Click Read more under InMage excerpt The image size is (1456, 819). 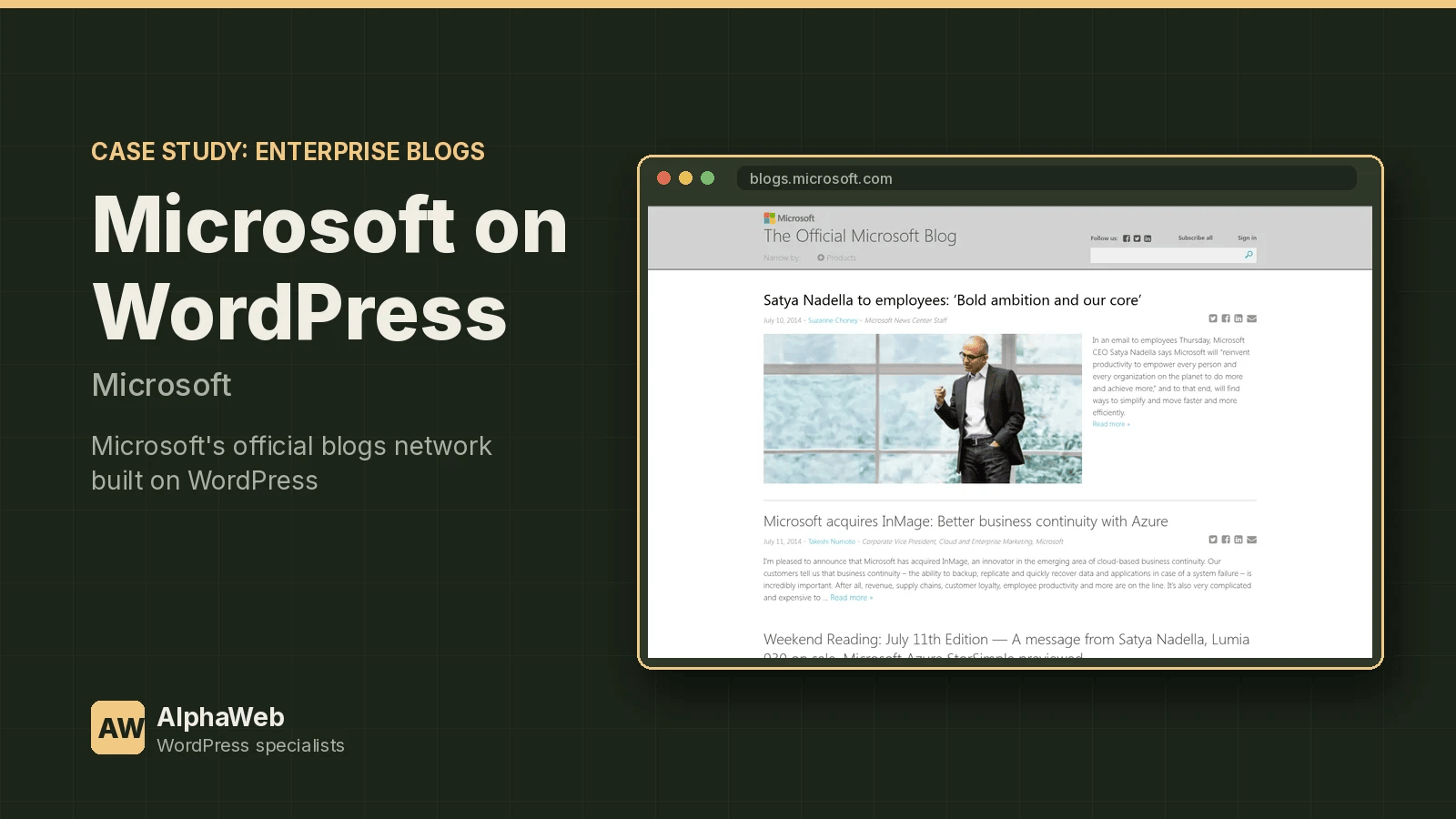click(851, 598)
